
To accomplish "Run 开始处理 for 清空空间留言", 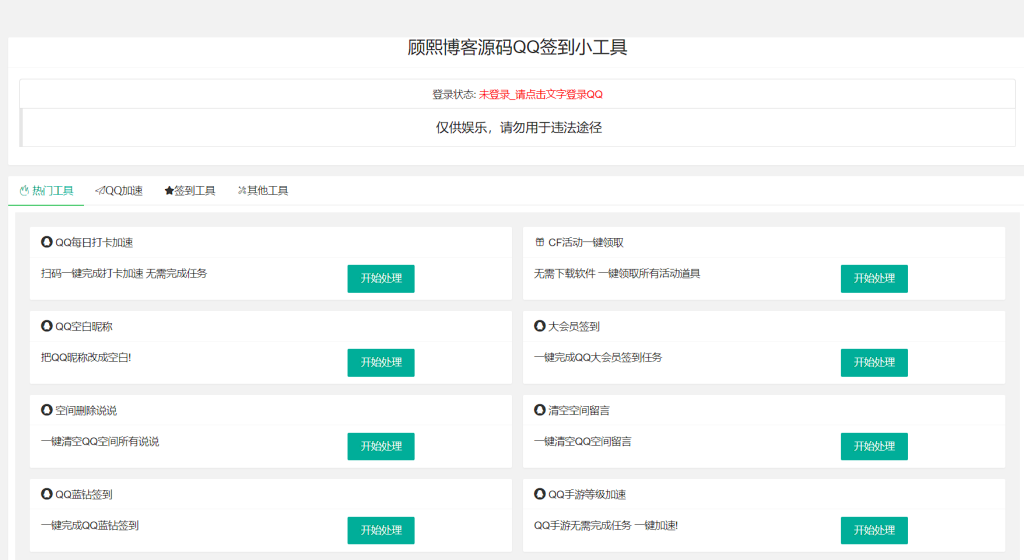I will pos(874,446).
